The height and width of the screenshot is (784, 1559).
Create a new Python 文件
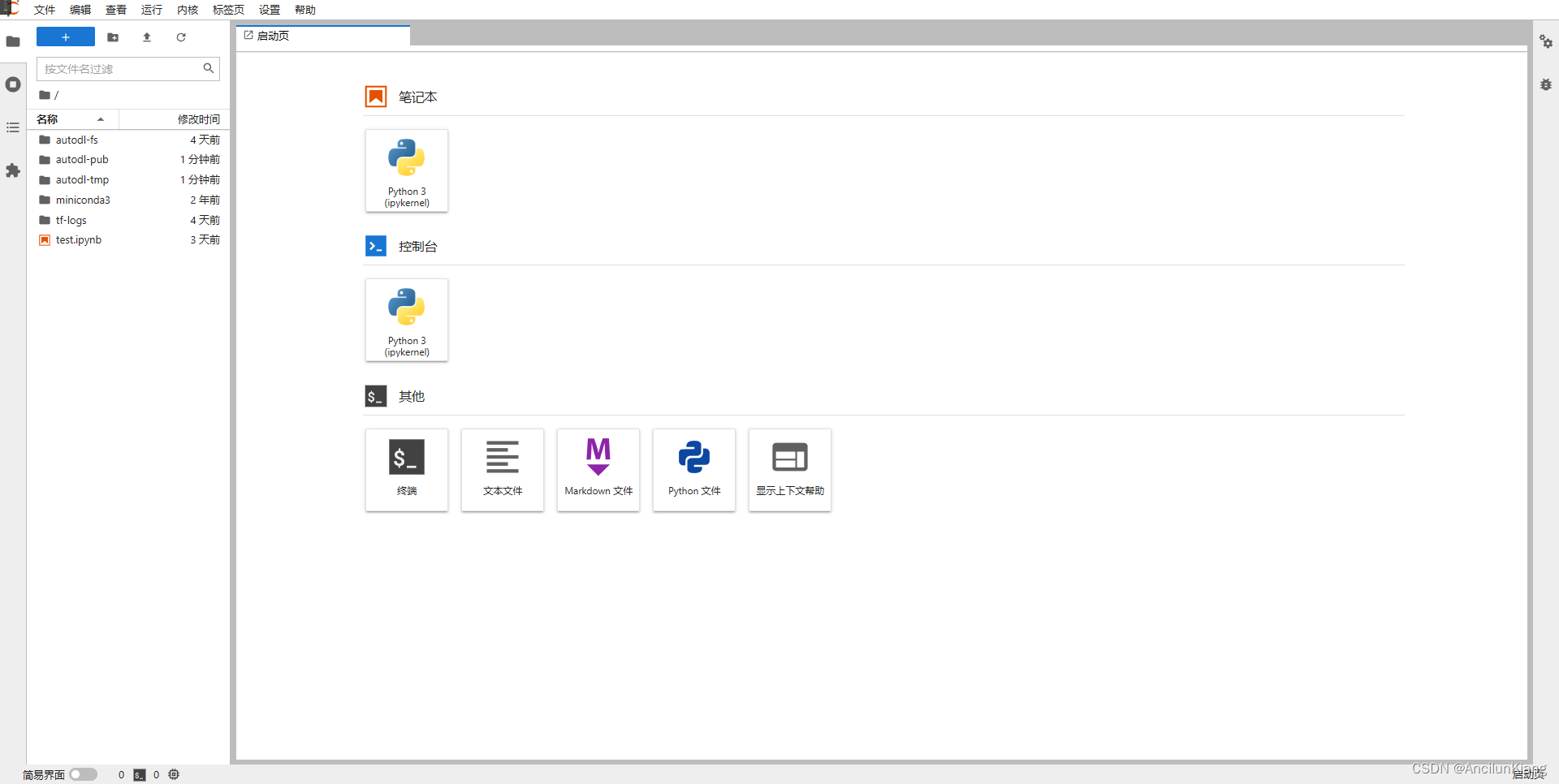[694, 470]
